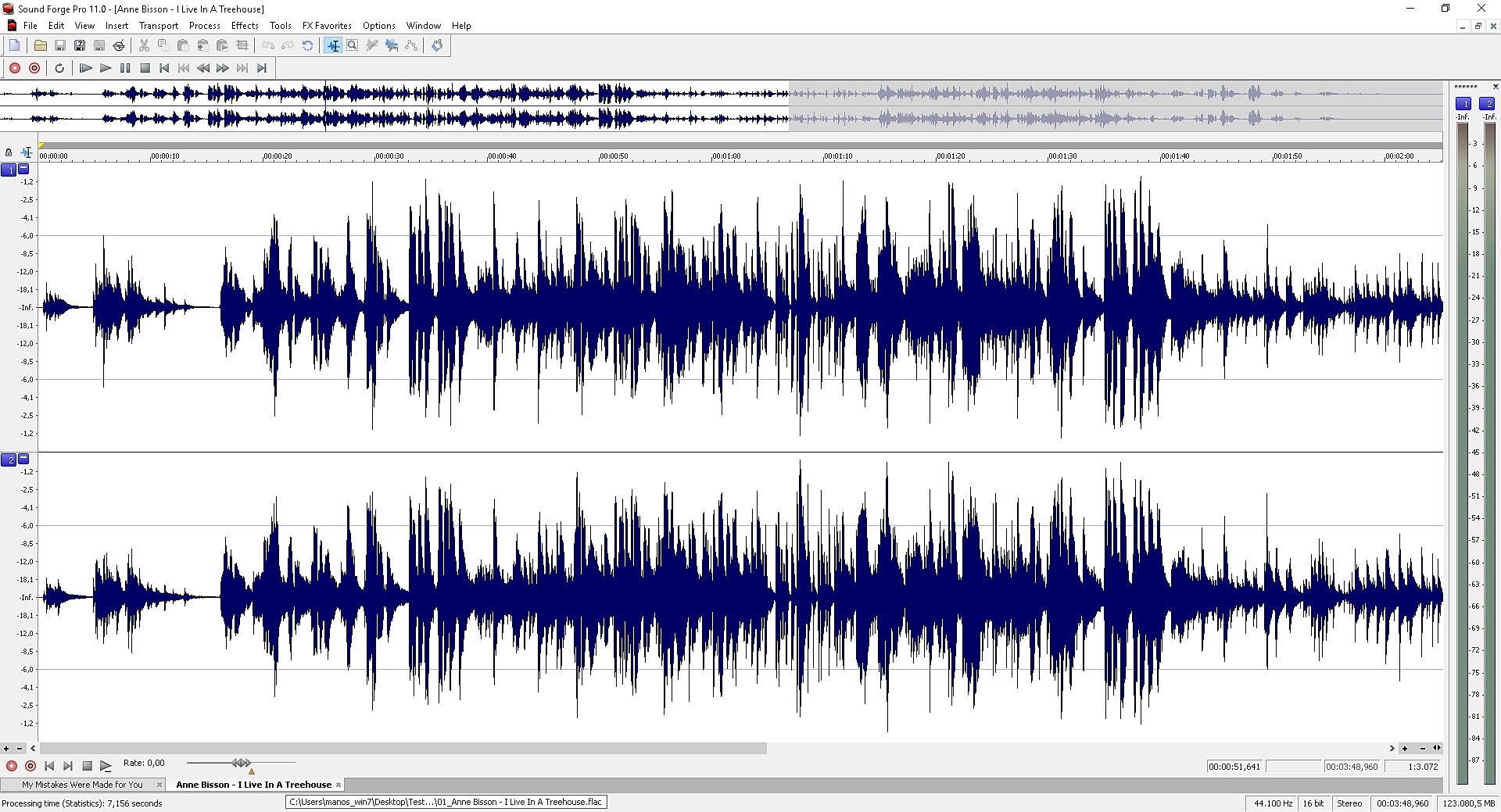Click the Cut scissors icon

click(x=144, y=45)
